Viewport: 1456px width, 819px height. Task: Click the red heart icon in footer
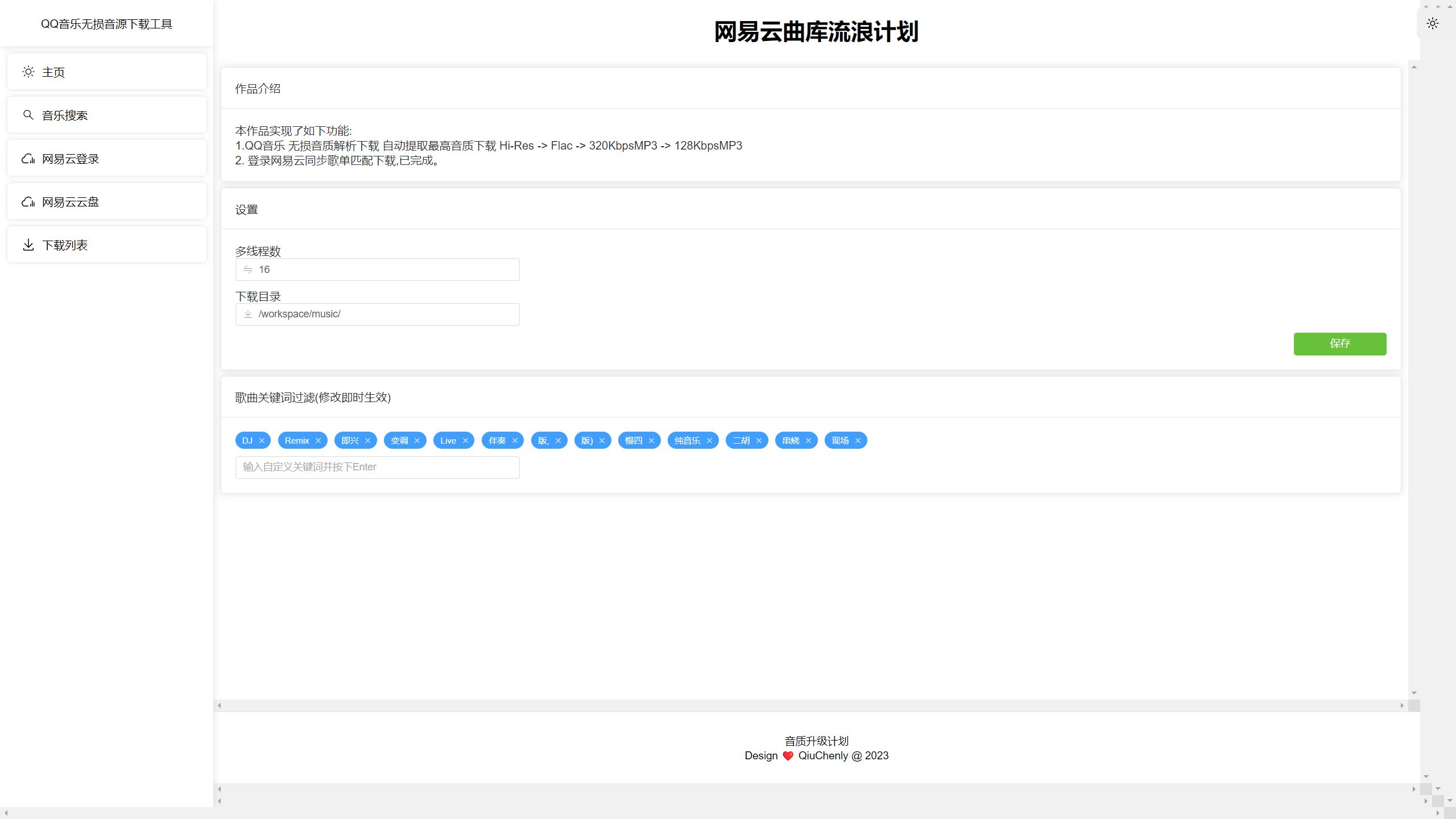[788, 756]
